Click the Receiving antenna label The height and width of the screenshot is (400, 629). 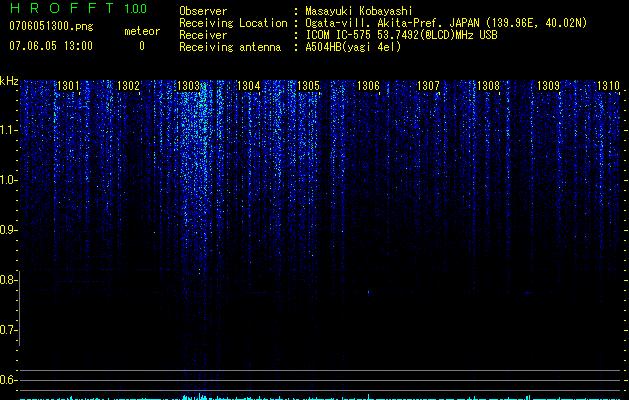(230, 47)
